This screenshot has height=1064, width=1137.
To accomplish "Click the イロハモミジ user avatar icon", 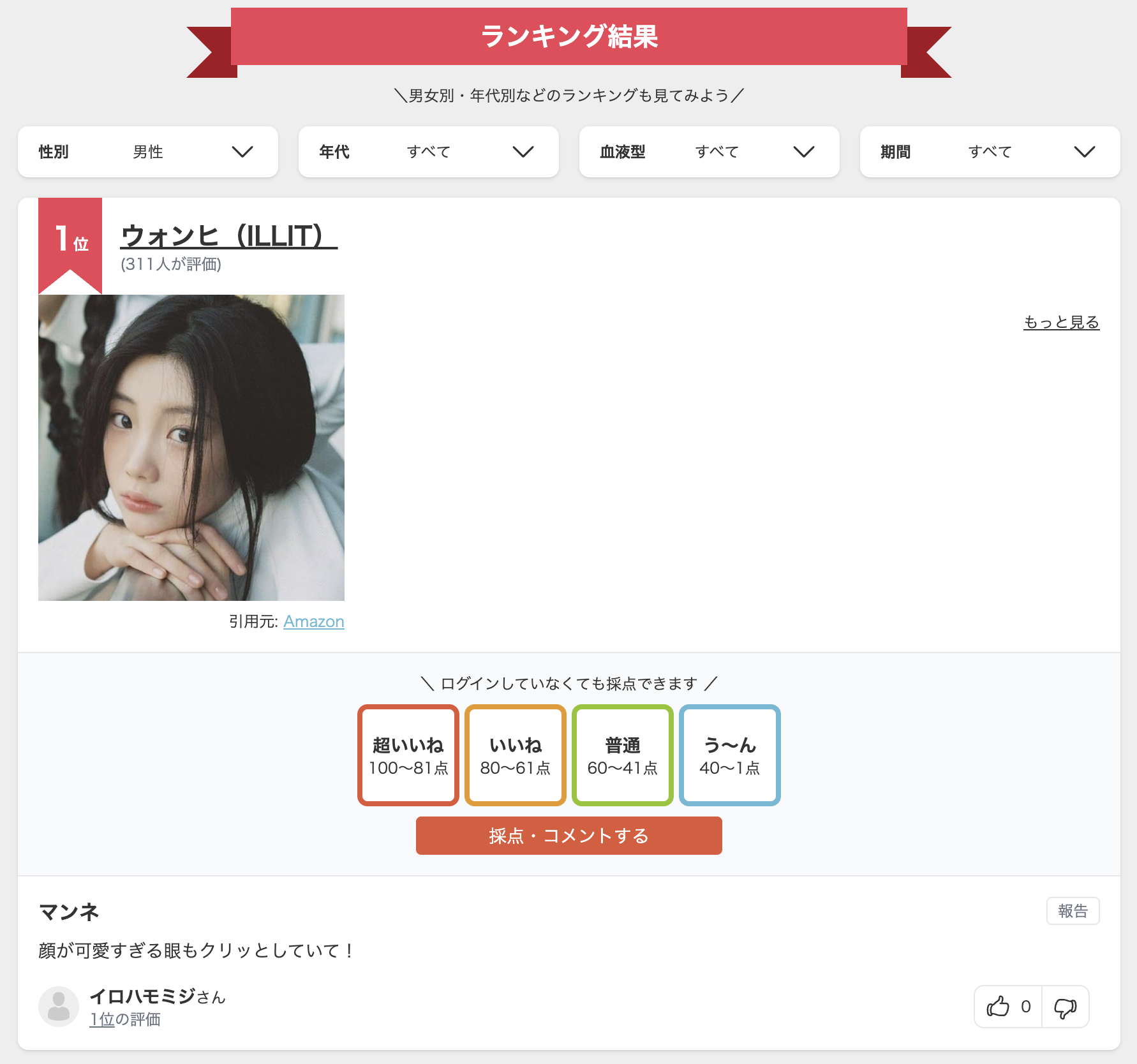I will pyautogui.click(x=59, y=1007).
